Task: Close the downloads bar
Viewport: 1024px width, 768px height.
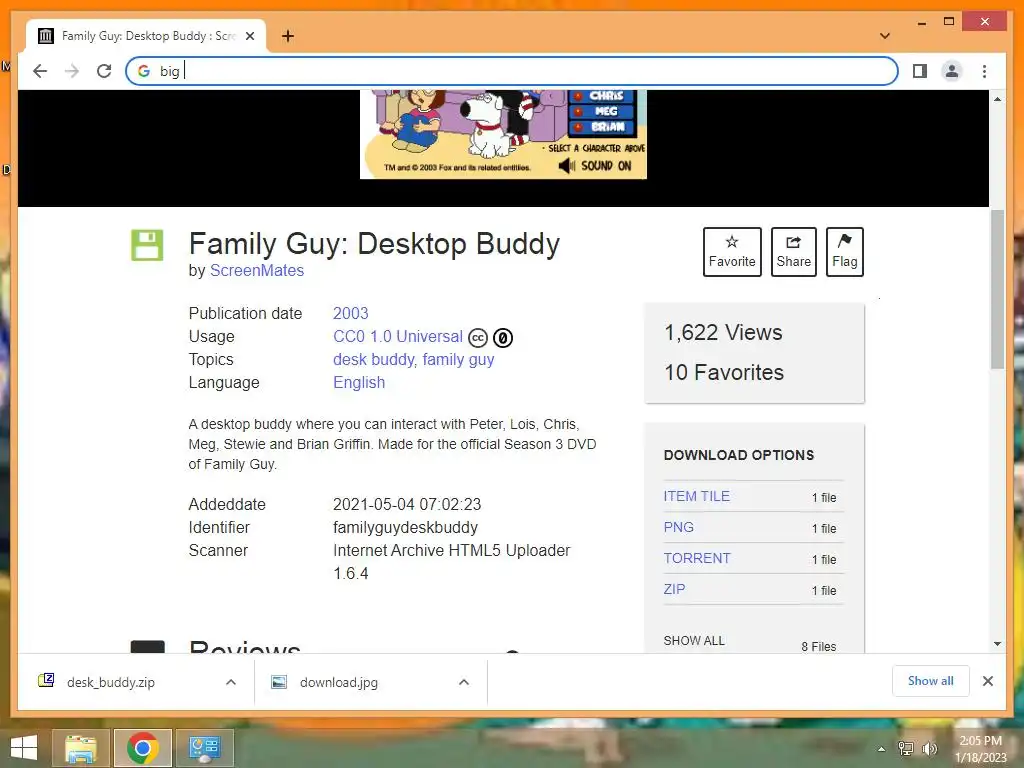Action: (987, 681)
